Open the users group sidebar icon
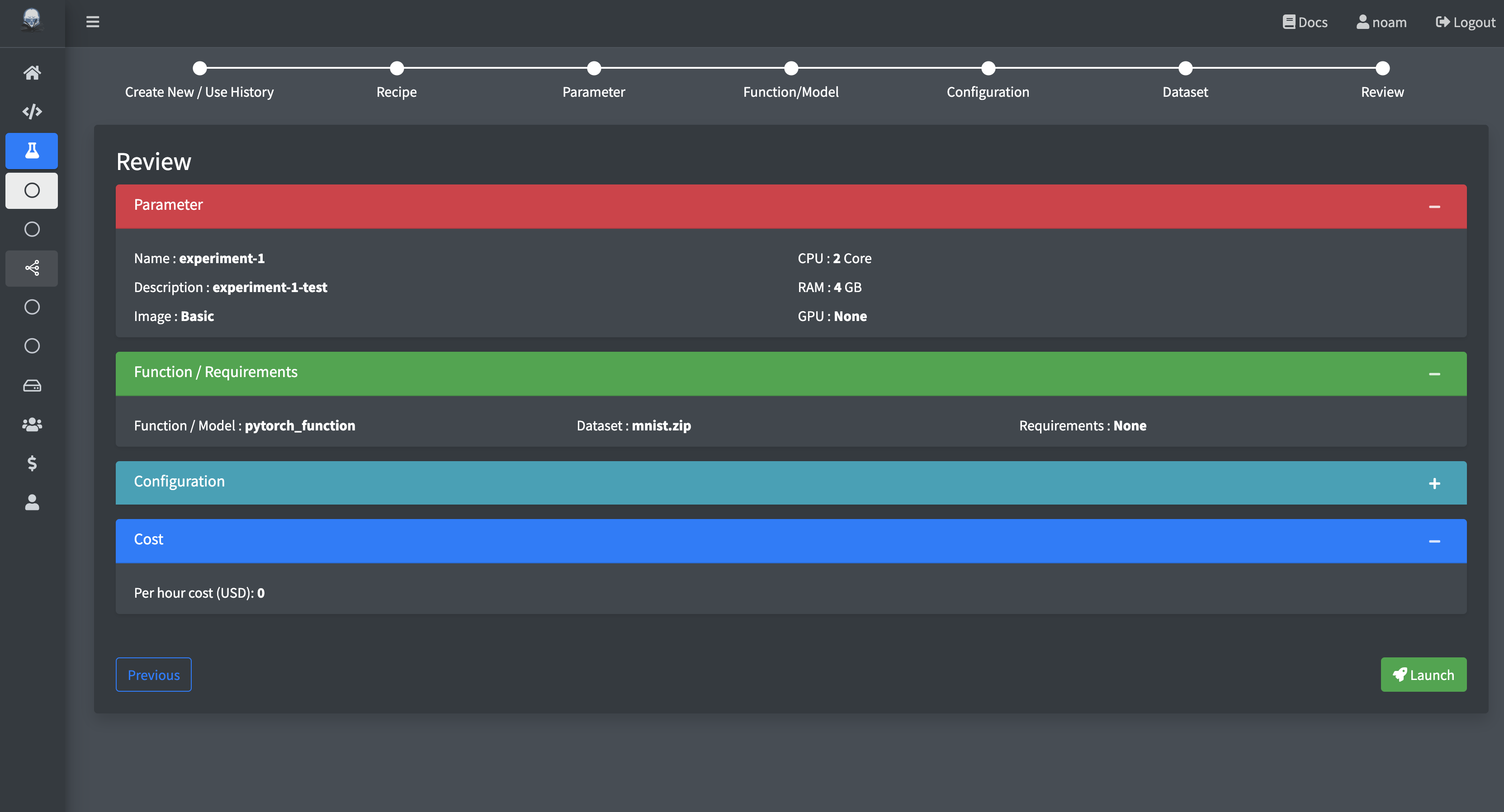This screenshot has height=812, width=1504. point(32,425)
